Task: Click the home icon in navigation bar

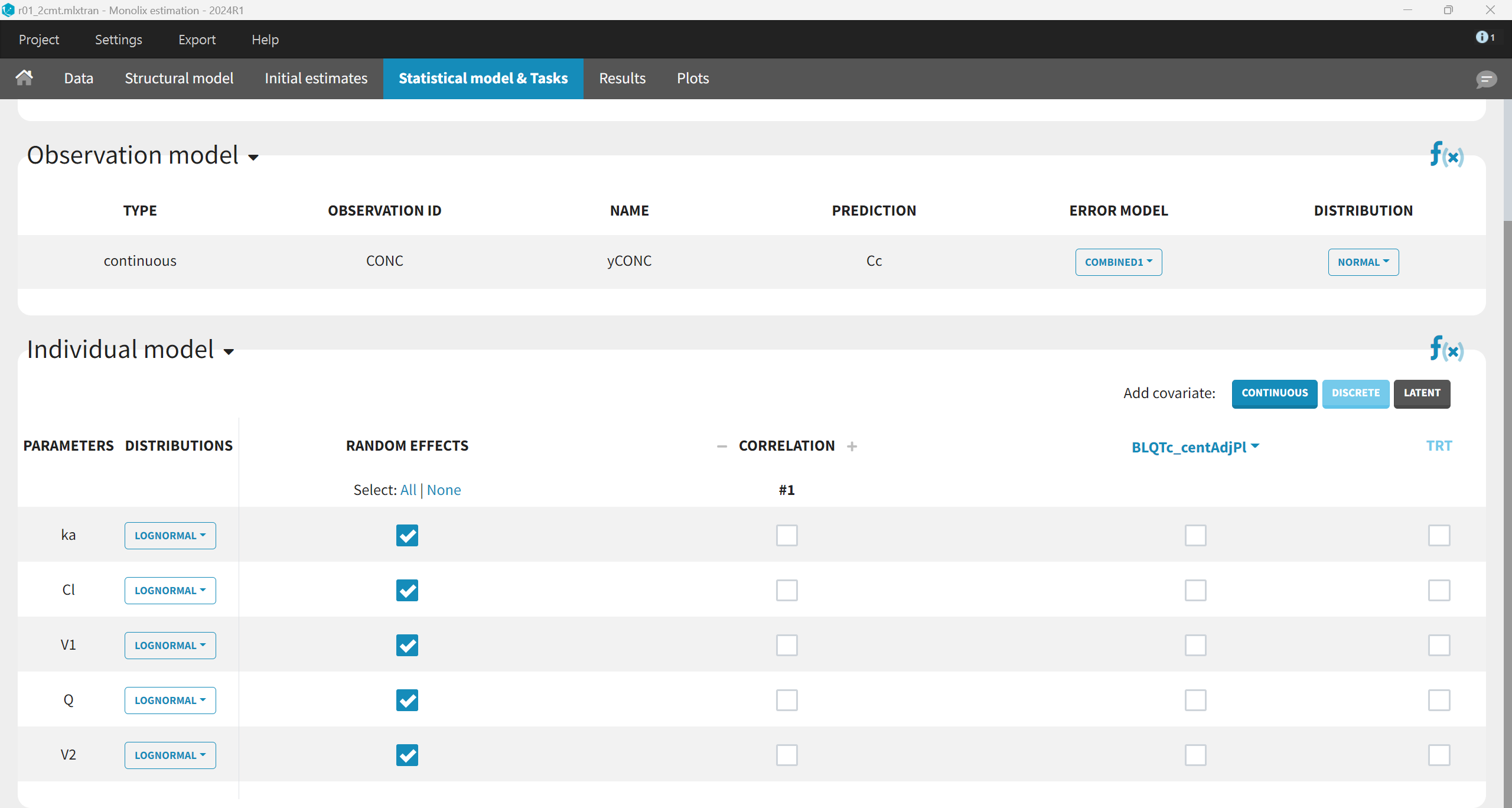Action: [x=24, y=77]
